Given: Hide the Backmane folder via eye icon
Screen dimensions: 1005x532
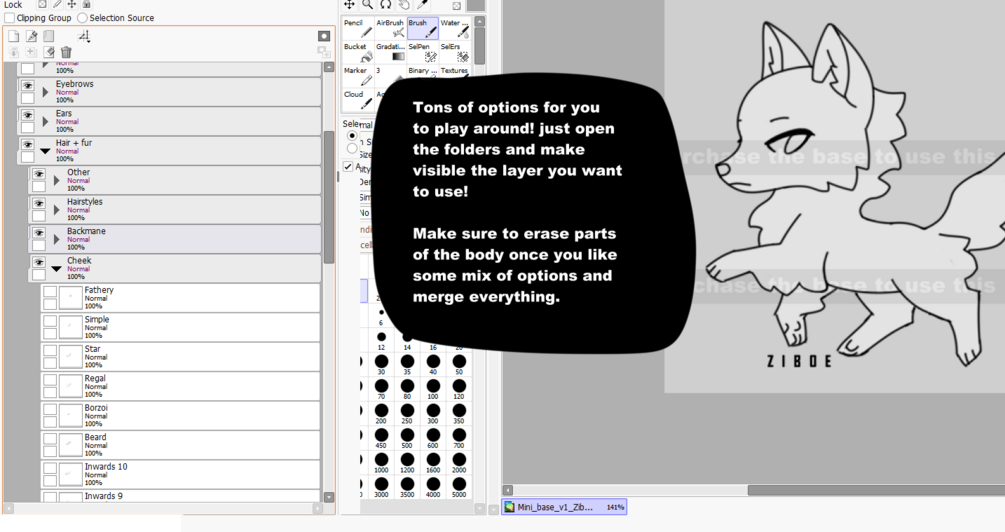Looking at the screenshot, I should [39, 233].
